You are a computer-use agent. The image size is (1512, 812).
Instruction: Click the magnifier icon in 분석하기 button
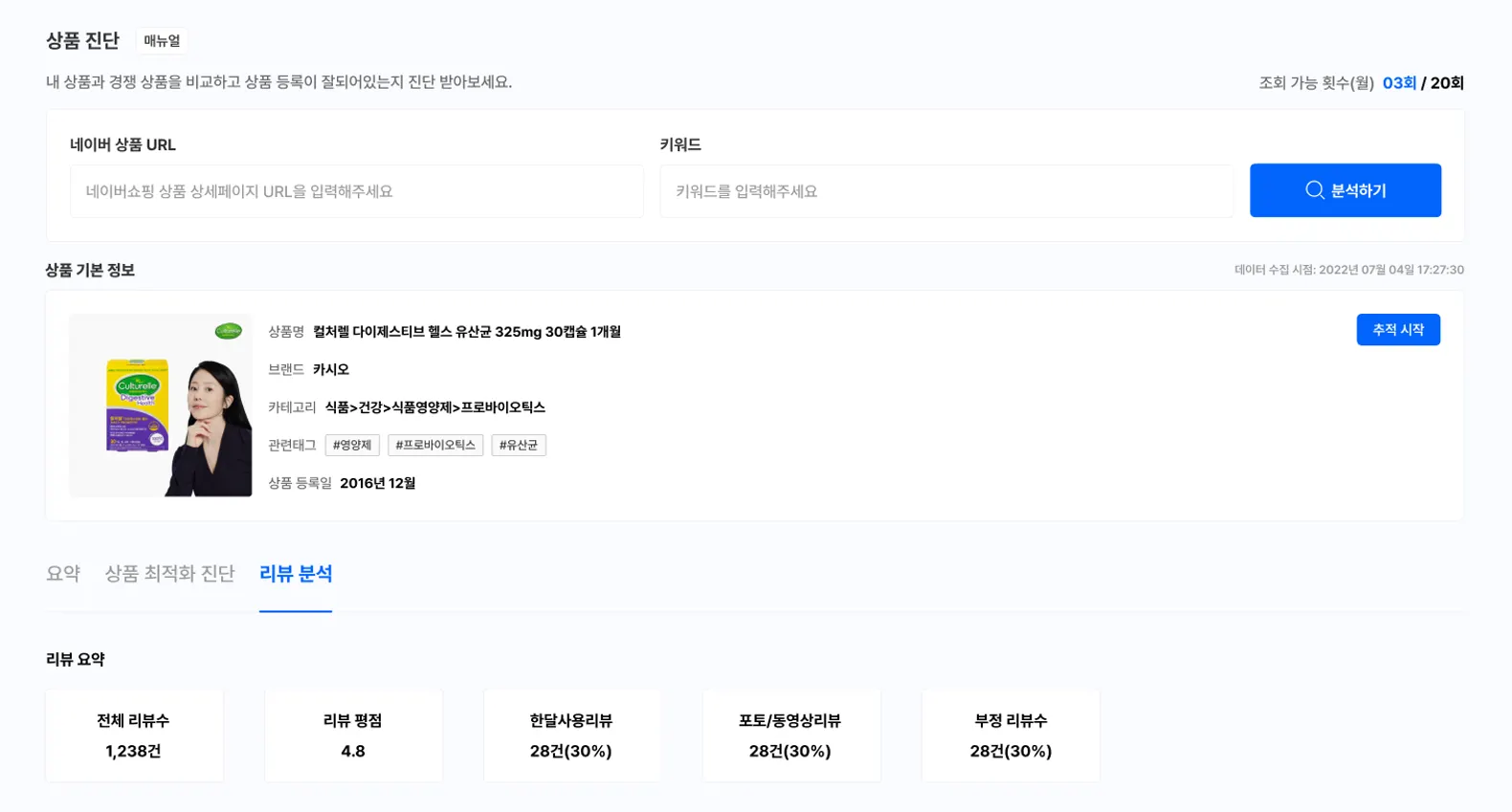tap(1315, 190)
